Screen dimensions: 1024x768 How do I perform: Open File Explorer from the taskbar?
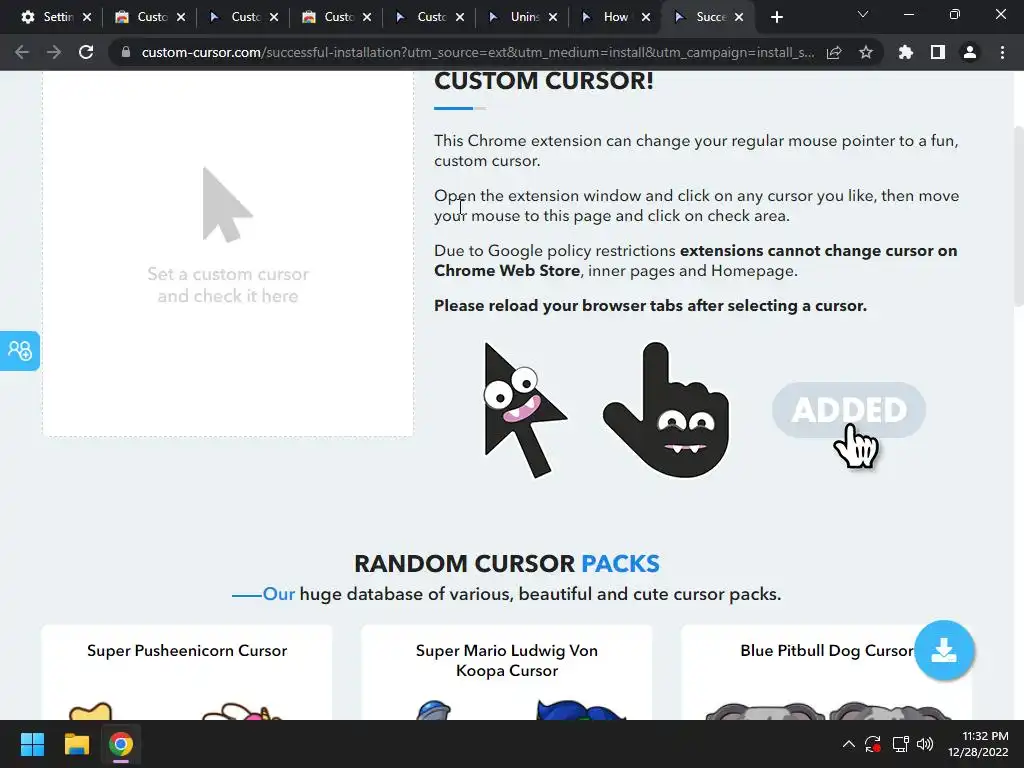click(x=76, y=744)
